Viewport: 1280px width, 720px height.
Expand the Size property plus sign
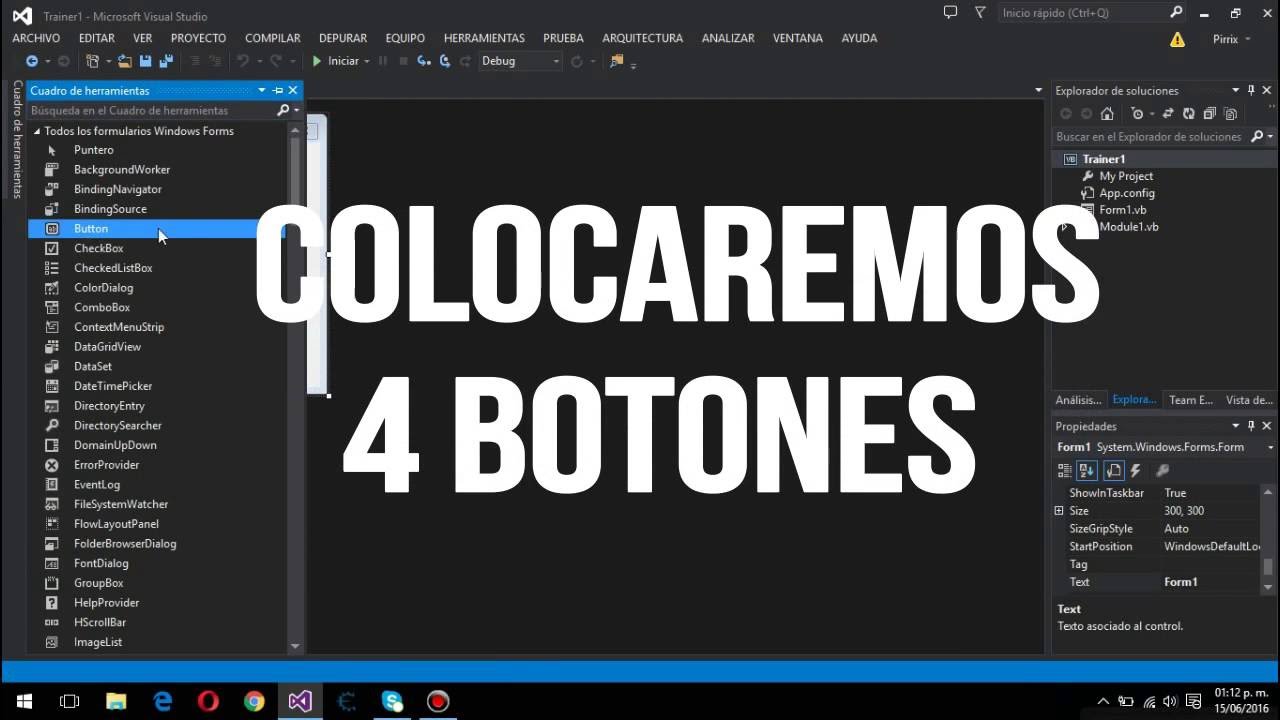pos(1059,511)
